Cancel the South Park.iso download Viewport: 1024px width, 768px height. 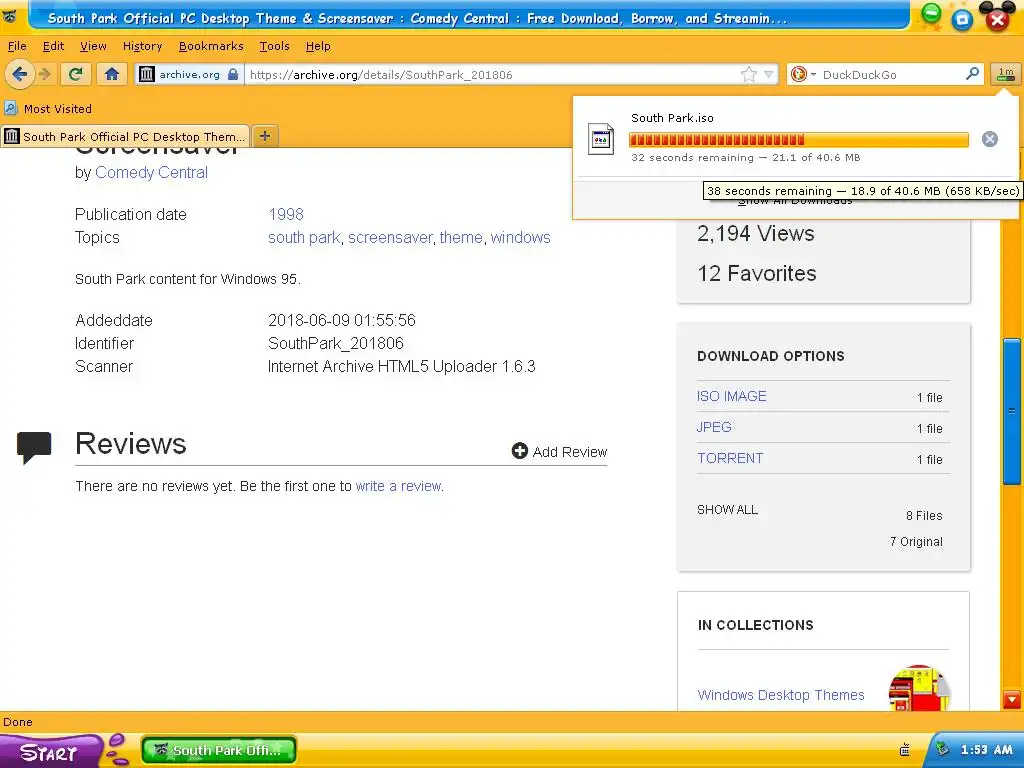click(x=989, y=139)
